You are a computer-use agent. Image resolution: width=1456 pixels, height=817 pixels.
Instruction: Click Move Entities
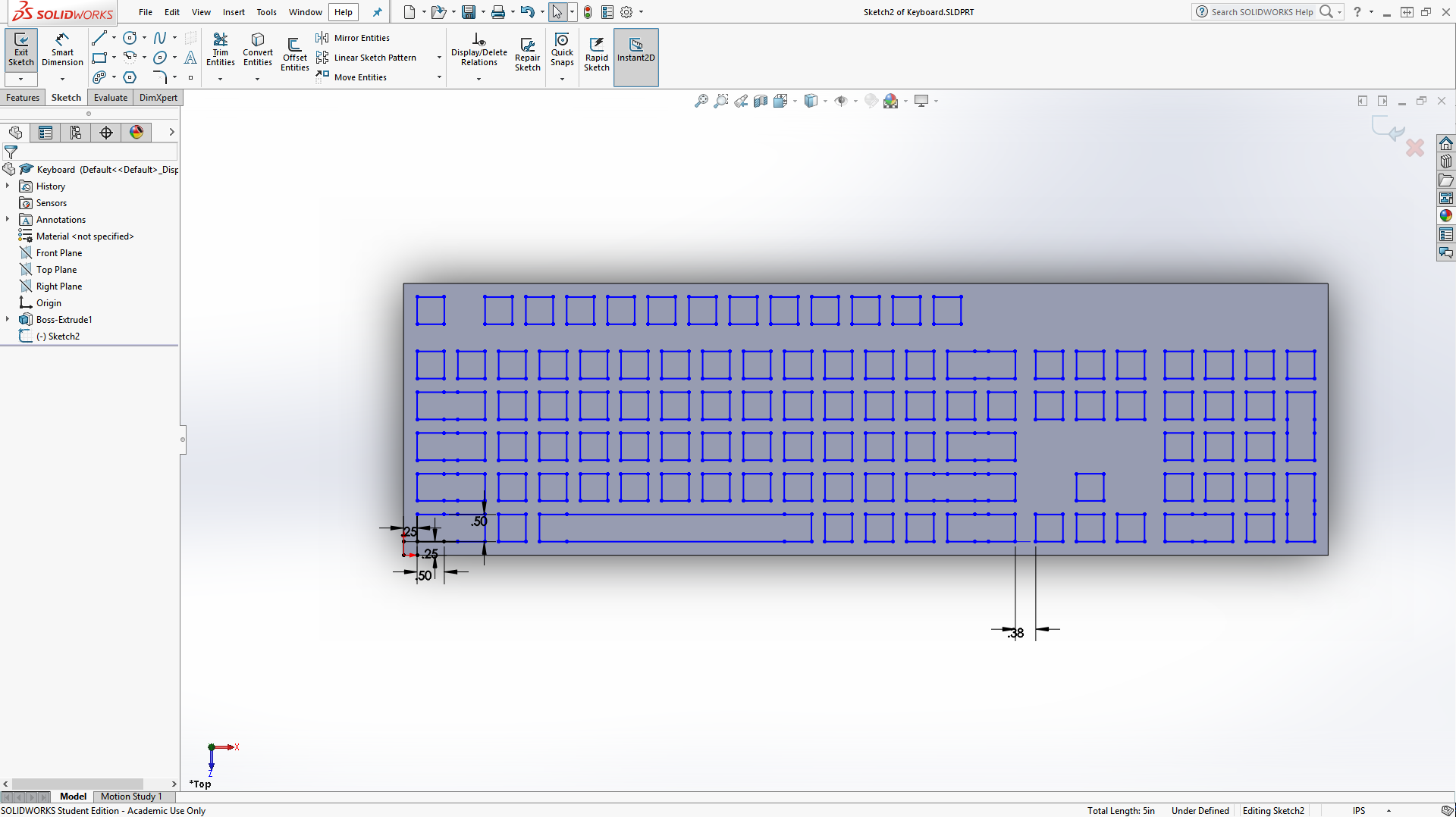click(351, 77)
